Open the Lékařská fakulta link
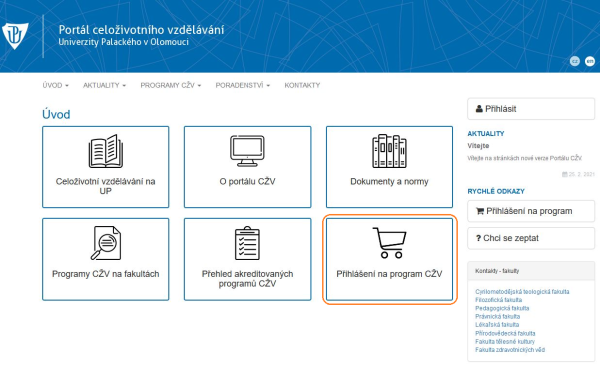This screenshot has width=600, height=365. (497, 325)
